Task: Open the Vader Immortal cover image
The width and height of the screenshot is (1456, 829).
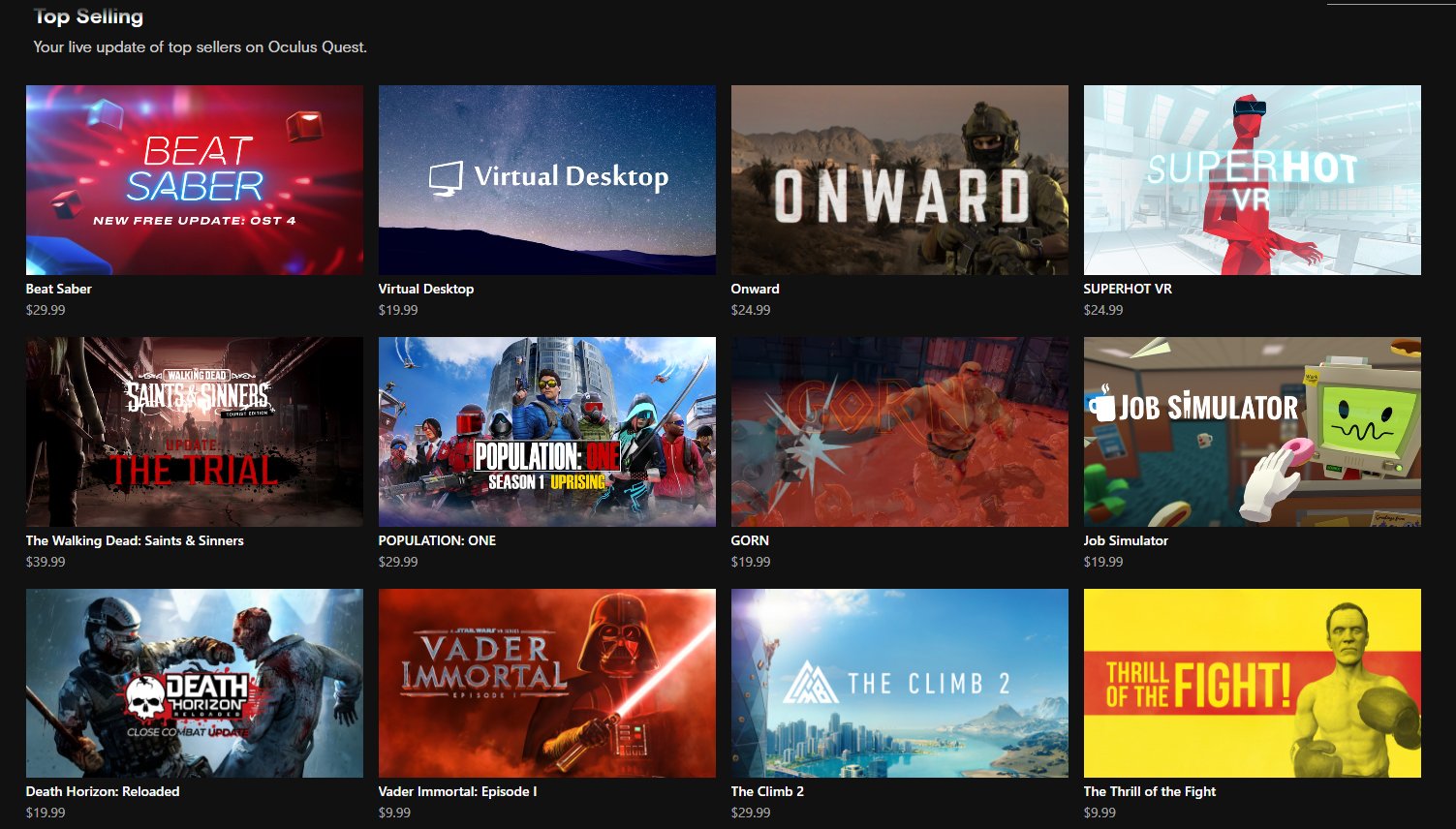Action: coord(547,683)
